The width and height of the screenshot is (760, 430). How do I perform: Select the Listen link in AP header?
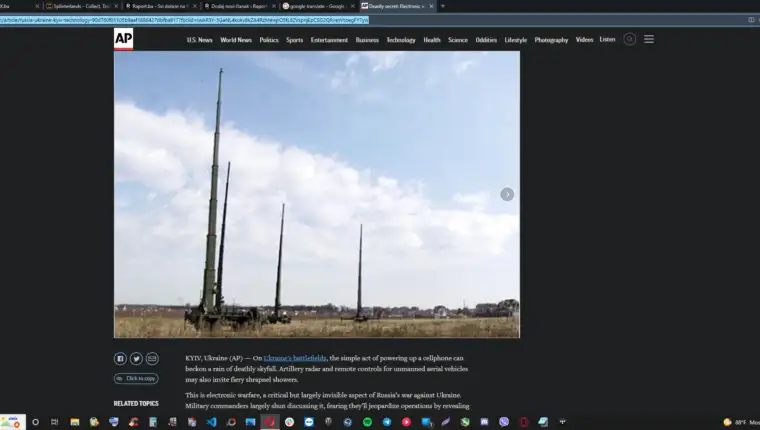point(607,39)
